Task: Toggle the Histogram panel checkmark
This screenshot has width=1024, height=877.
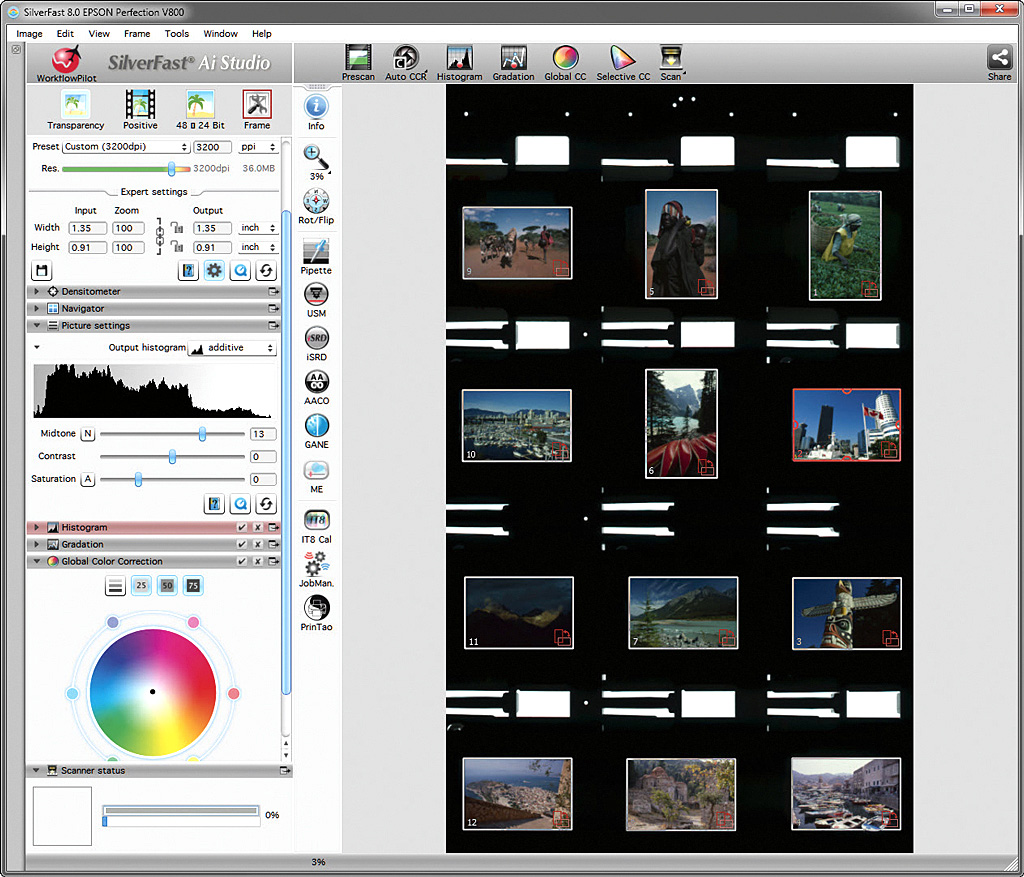Action: 242,528
